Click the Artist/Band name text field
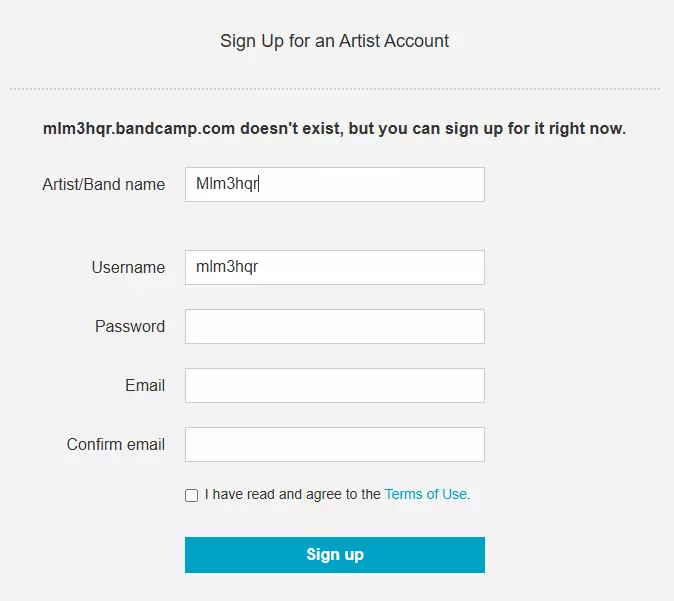This screenshot has width=674, height=601. [x=334, y=184]
